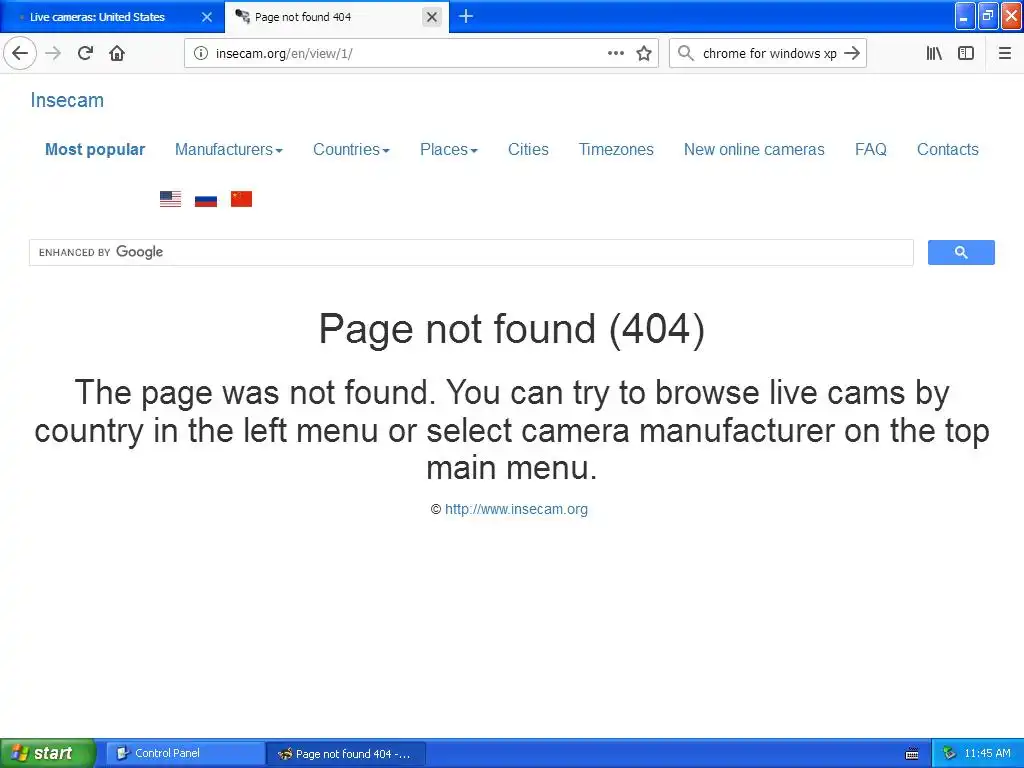Bookmark this page with the star

pos(644,53)
